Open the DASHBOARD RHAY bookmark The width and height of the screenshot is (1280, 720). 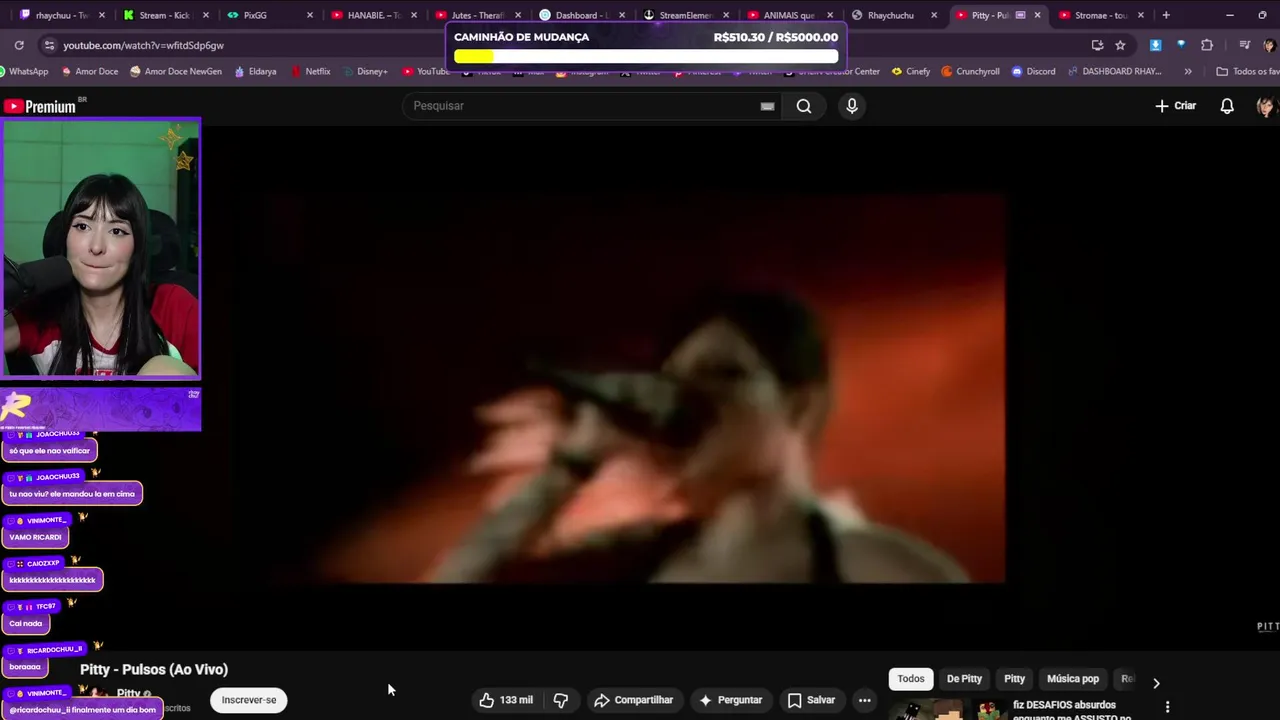[x=1115, y=71]
